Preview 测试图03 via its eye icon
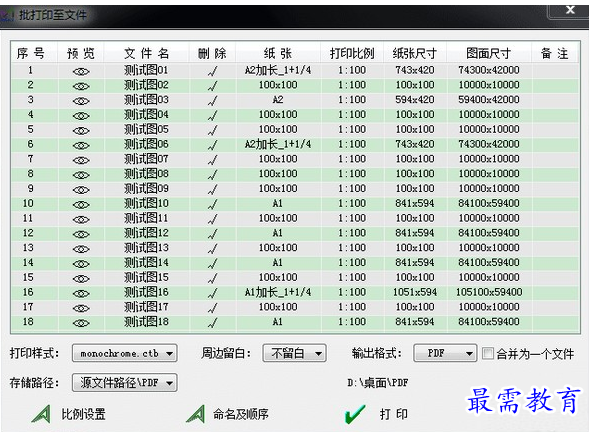The image size is (589, 432). point(81,101)
